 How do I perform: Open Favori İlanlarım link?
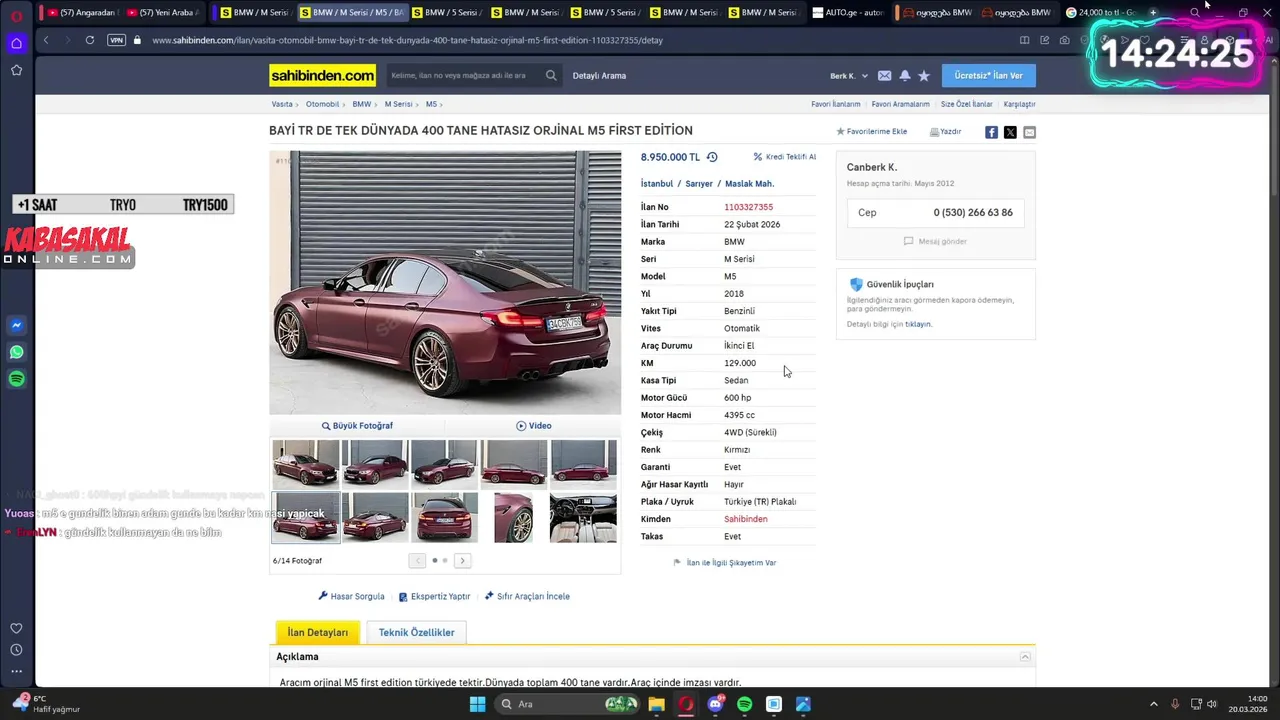point(836,104)
